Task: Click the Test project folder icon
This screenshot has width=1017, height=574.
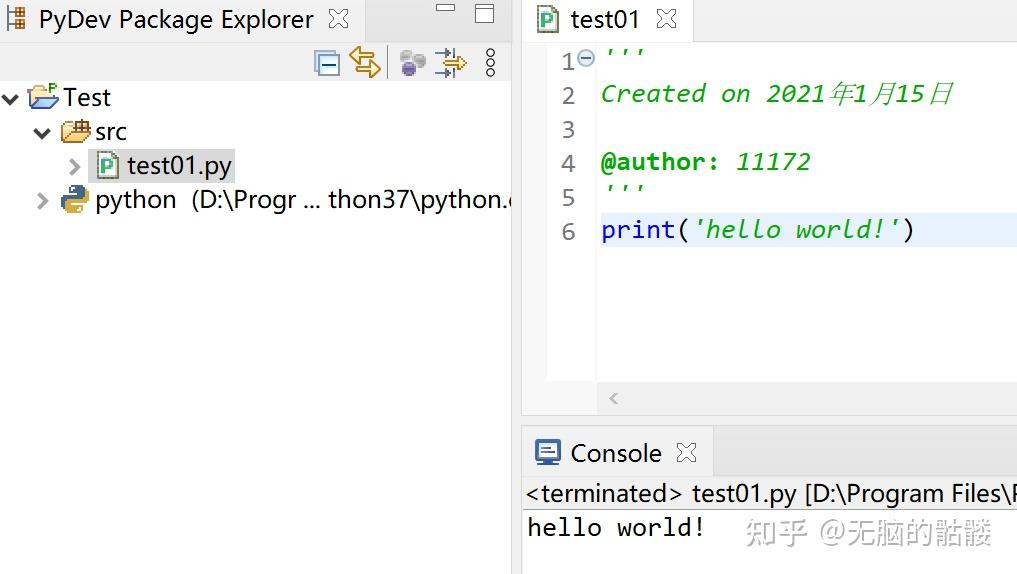Action: point(43,97)
